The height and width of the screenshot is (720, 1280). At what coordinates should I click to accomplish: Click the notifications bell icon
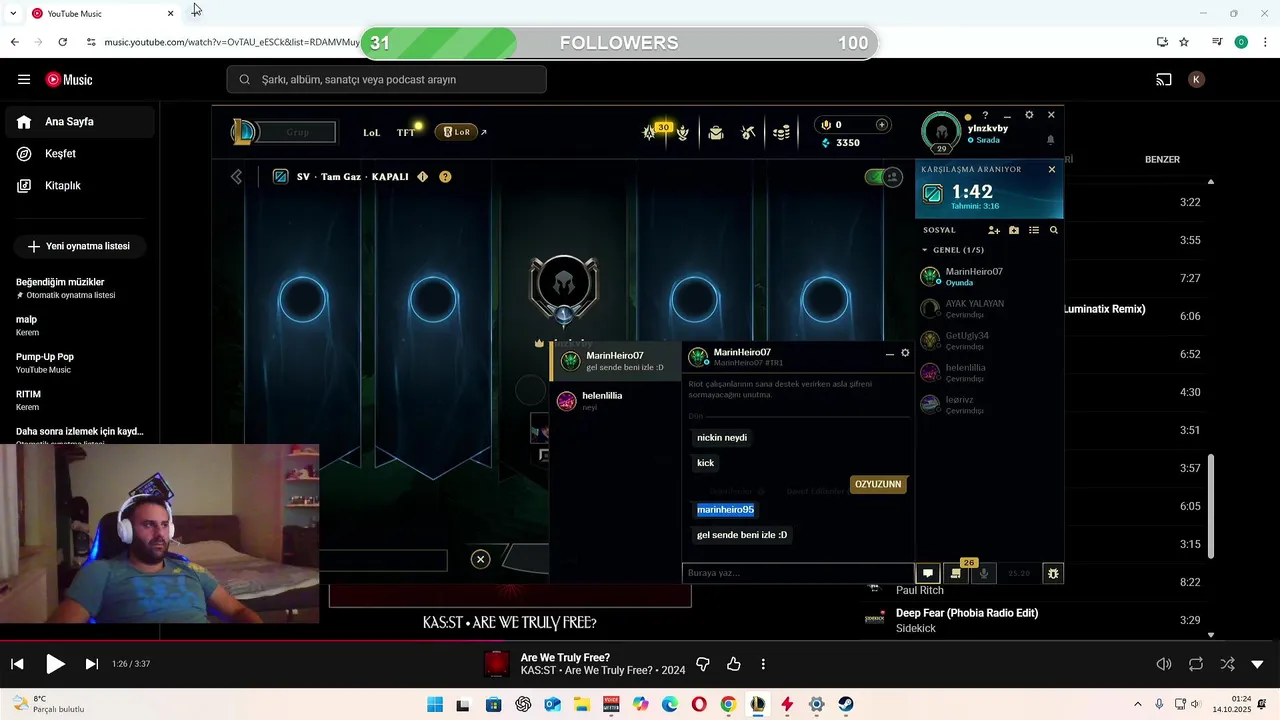coord(1050,140)
